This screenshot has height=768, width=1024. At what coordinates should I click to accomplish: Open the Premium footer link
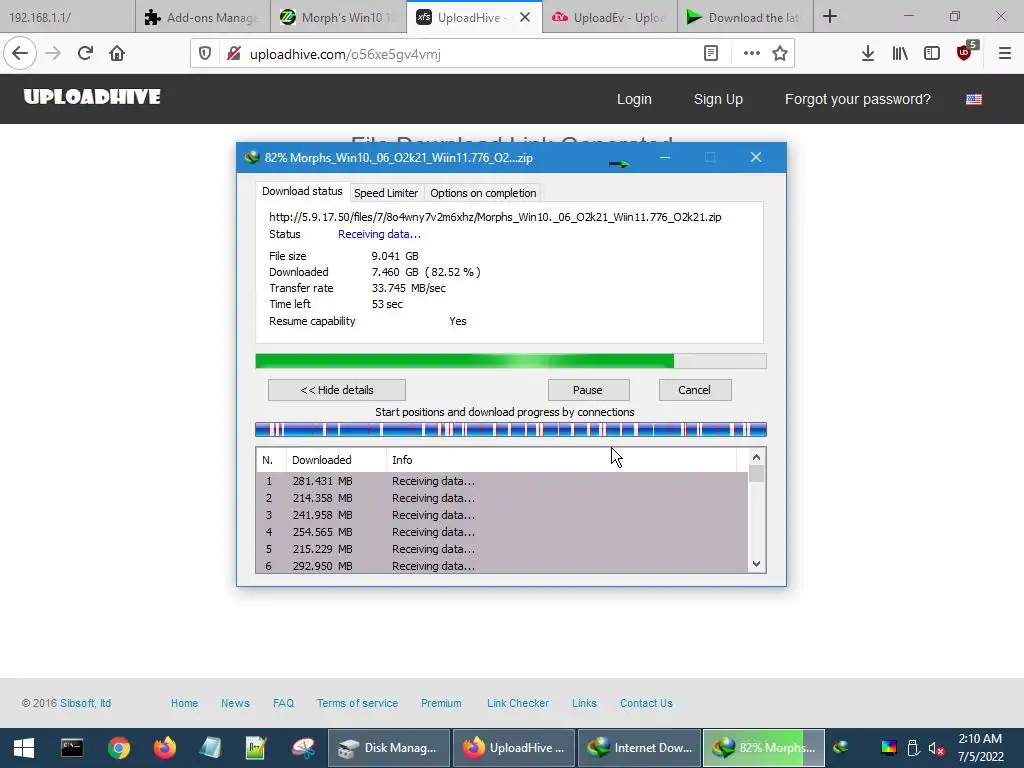click(441, 703)
